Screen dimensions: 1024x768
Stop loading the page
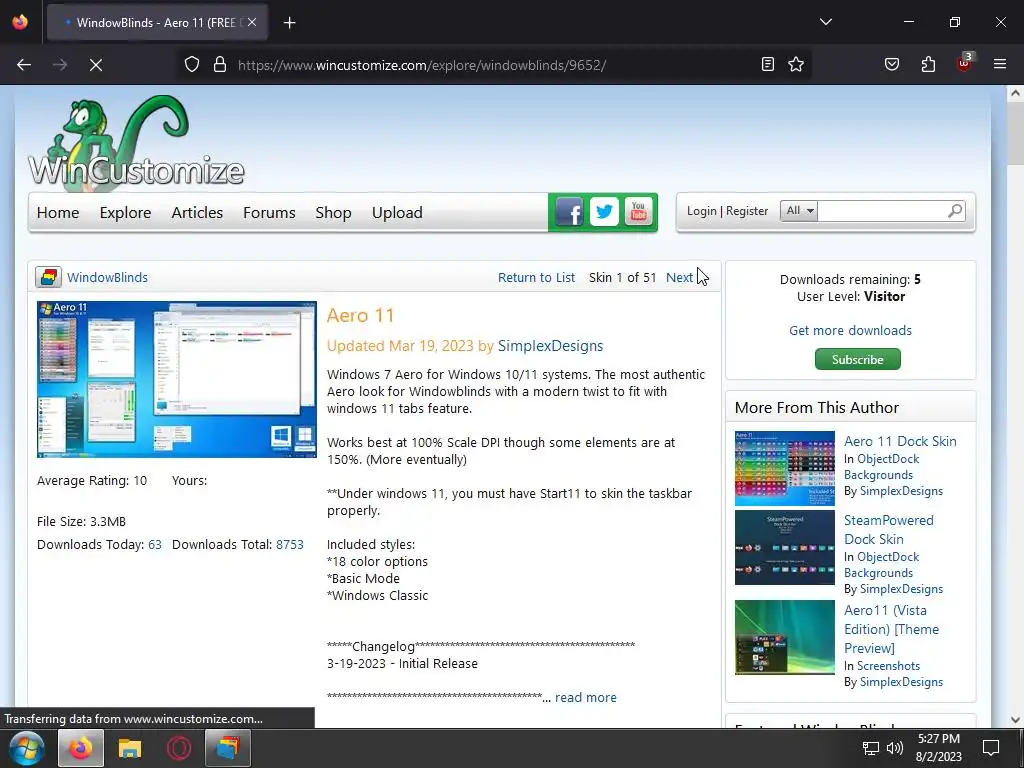95,65
